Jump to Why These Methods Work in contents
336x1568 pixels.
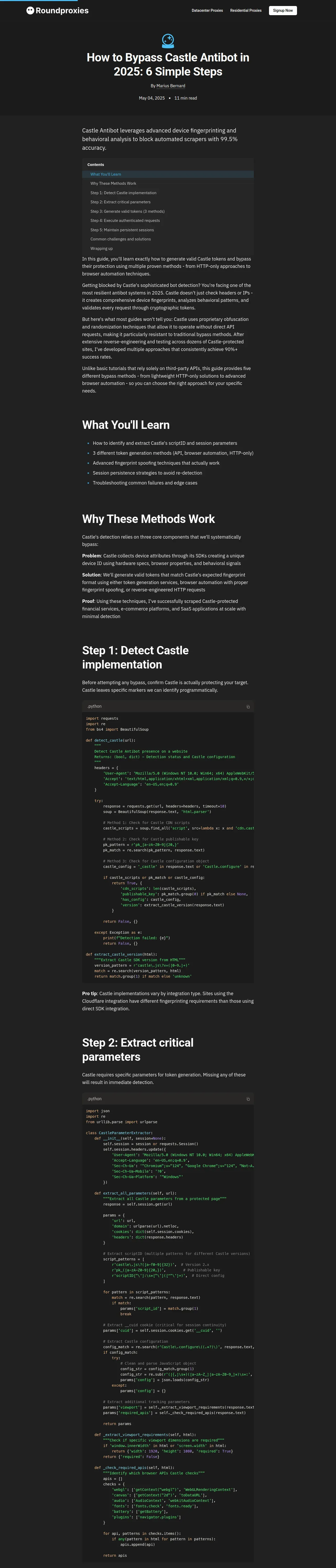coord(113,183)
